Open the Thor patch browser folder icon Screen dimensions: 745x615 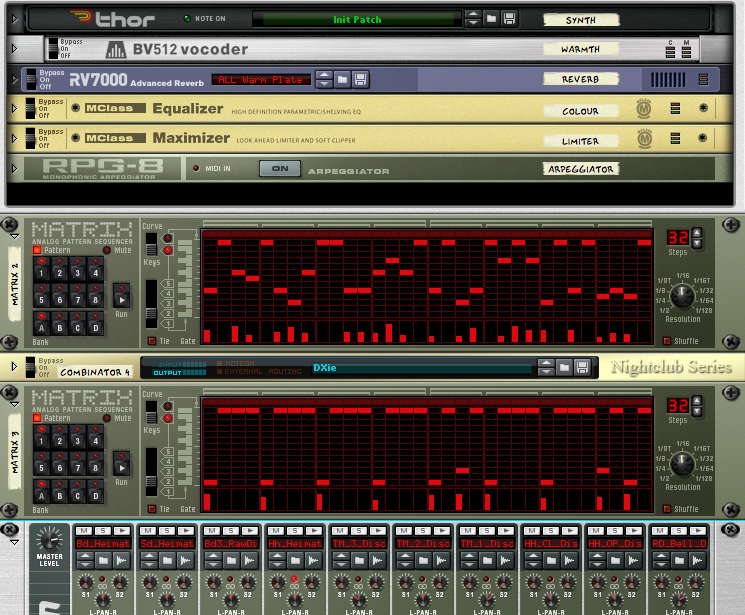click(x=491, y=19)
